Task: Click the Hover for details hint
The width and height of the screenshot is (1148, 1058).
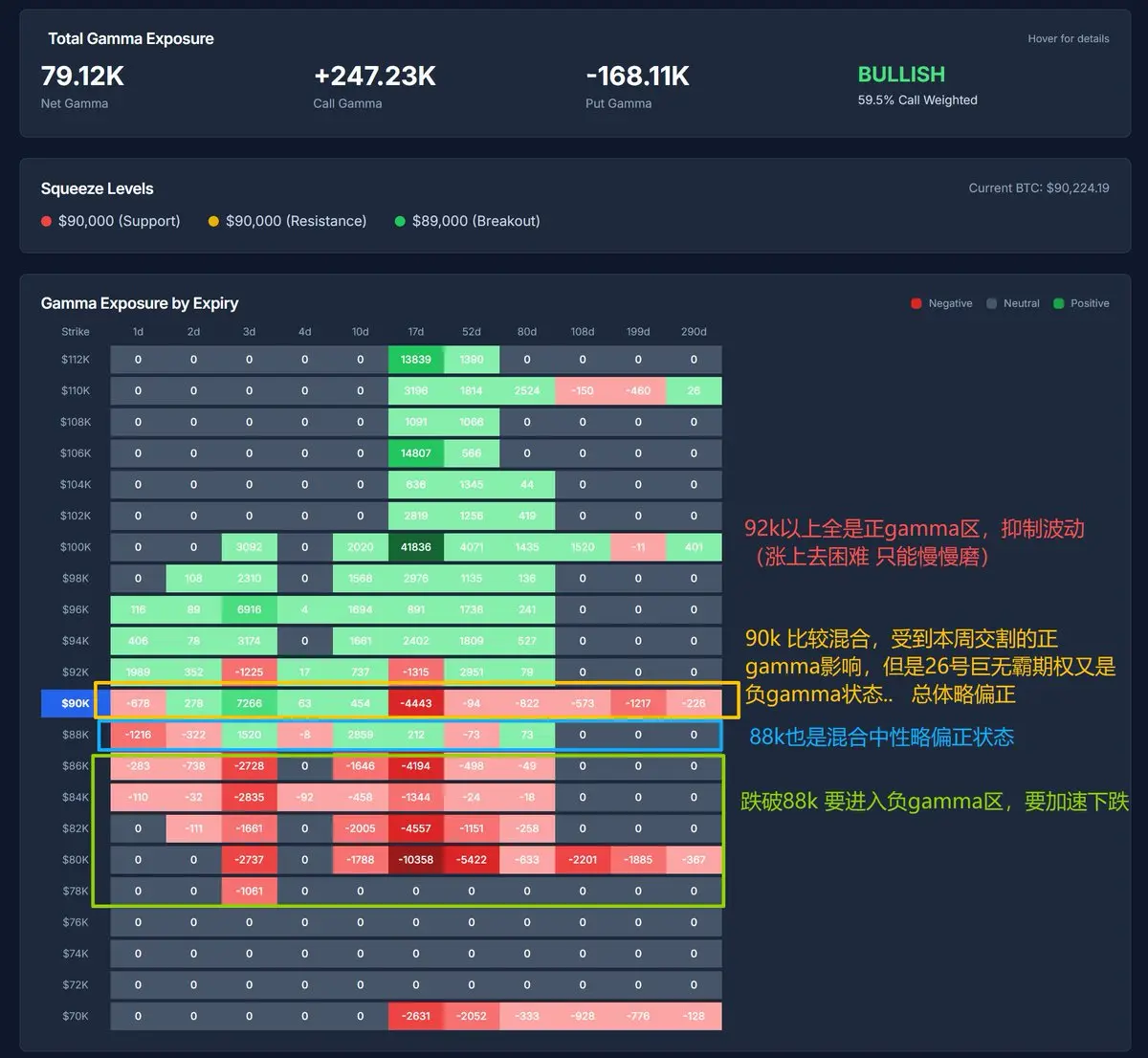Action: pos(1069,39)
